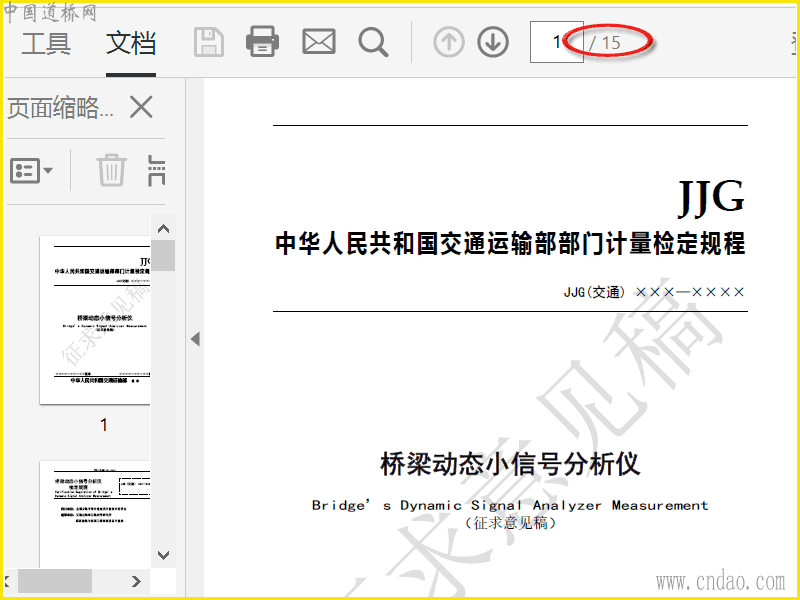This screenshot has height=600, width=800.
Task: Click the page label 1 under thumbnail
Action: tap(104, 425)
